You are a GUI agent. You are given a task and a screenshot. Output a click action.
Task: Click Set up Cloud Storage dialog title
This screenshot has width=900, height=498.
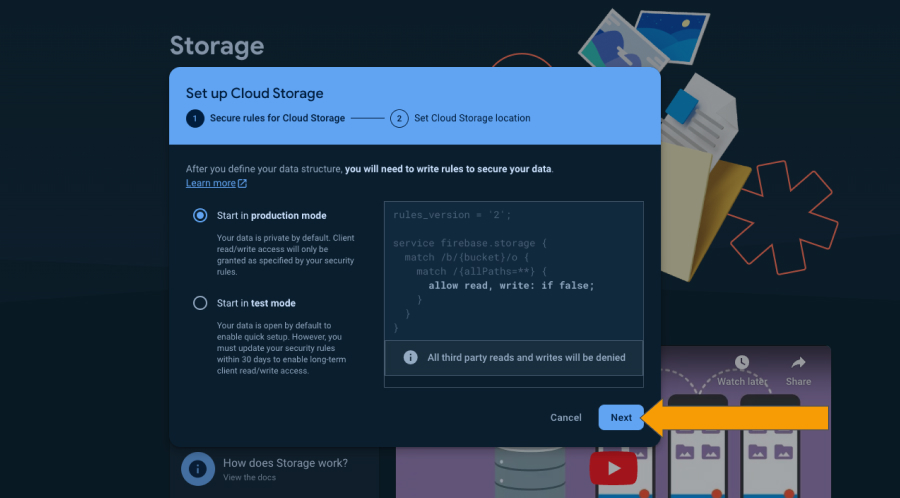254,94
